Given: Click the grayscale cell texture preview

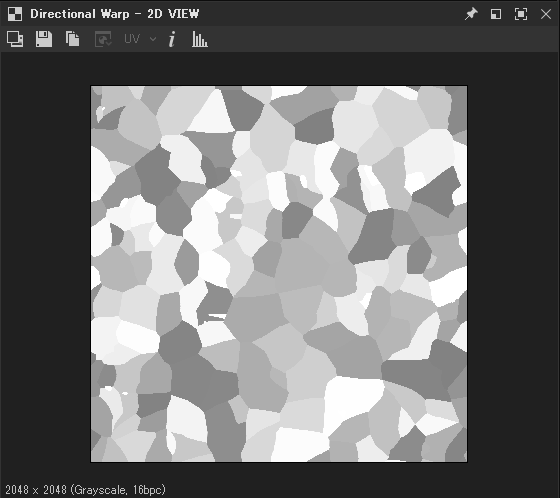Looking at the screenshot, I should coord(279,274).
